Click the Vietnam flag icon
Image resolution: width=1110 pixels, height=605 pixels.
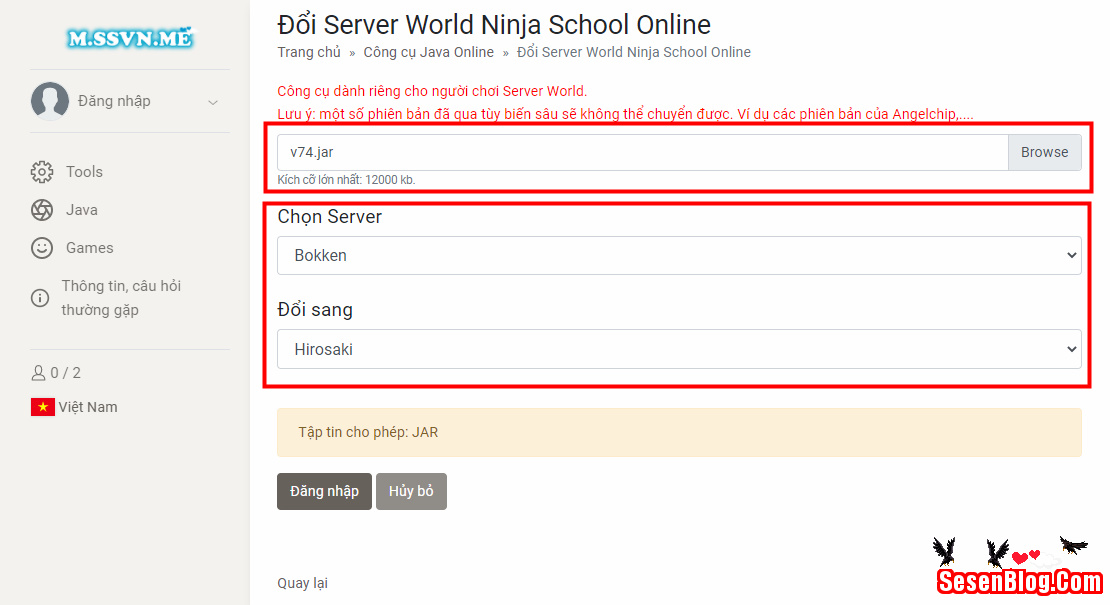point(42,407)
